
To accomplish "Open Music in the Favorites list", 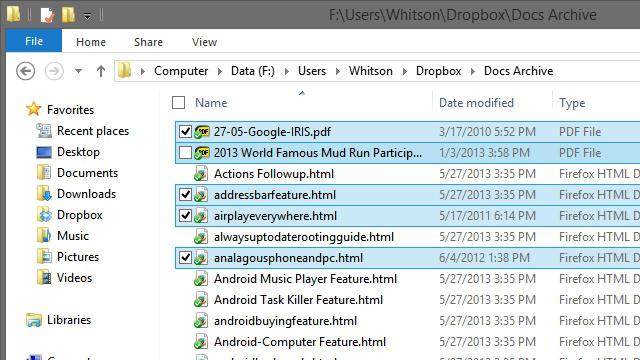I will point(73,236).
